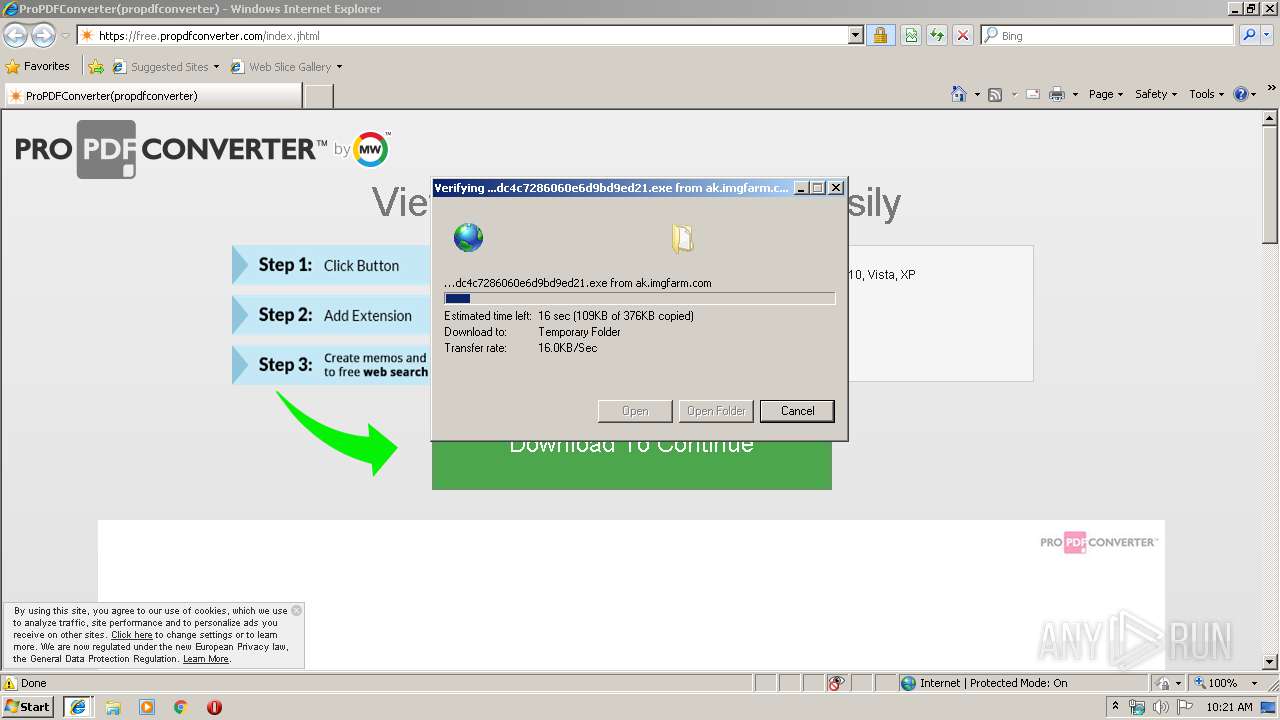Click the RSS feeds icon
This screenshot has height=720, width=1280.
(995, 94)
